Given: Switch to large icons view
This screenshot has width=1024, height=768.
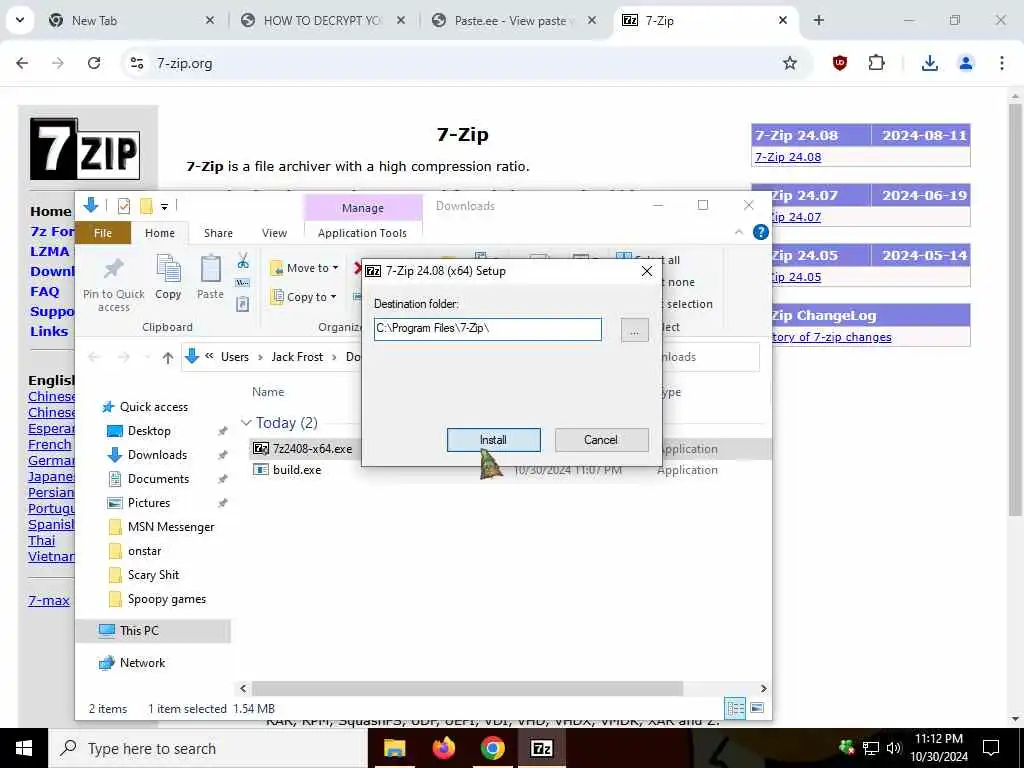Looking at the screenshot, I should pyautogui.click(x=757, y=708).
